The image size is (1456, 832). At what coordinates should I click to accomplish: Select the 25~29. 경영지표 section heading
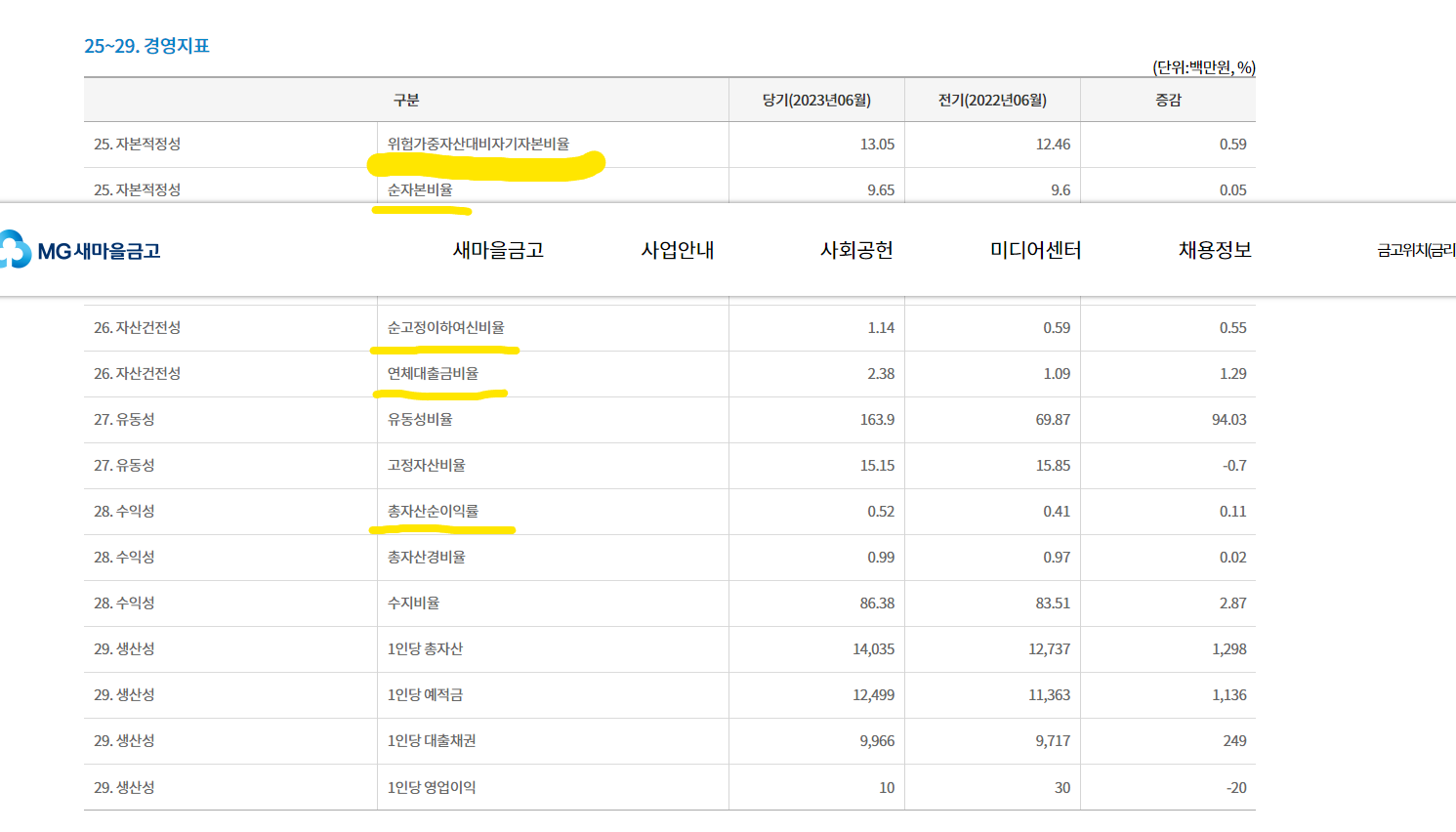[148, 45]
